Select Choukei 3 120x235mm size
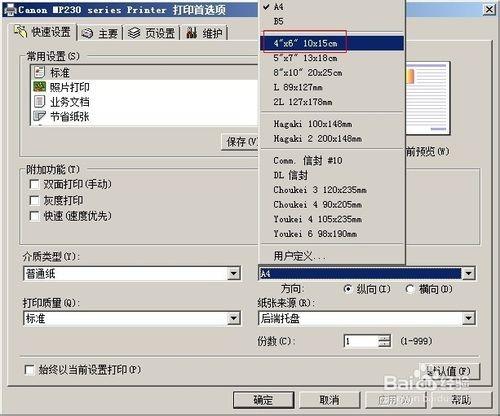 coord(332,190)
